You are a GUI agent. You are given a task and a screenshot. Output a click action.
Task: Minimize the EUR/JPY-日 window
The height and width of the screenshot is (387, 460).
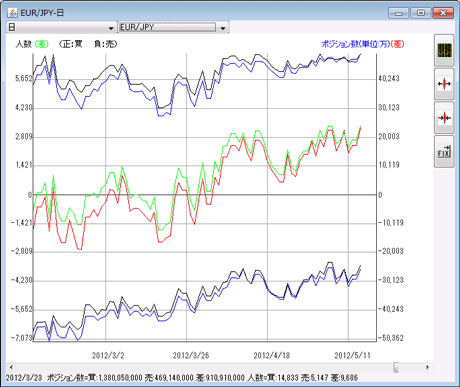pos(399,13)
